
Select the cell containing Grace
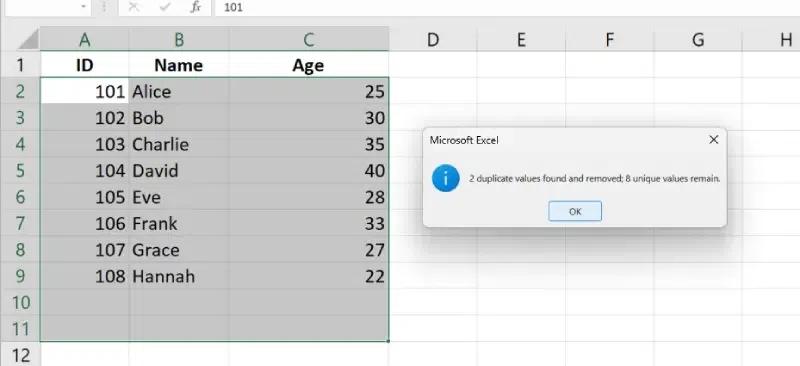pos(179,250)
